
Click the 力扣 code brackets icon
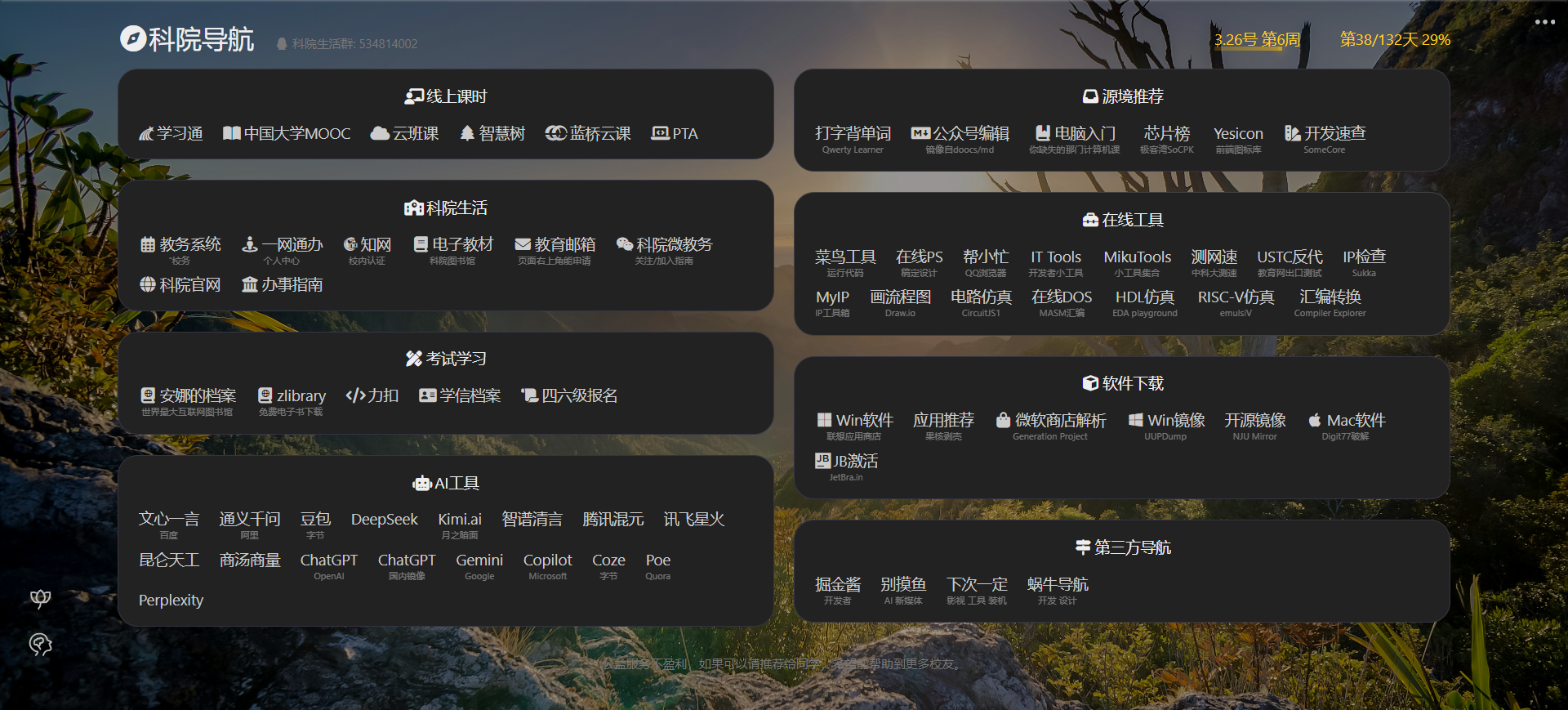click(x=355, y=395)
